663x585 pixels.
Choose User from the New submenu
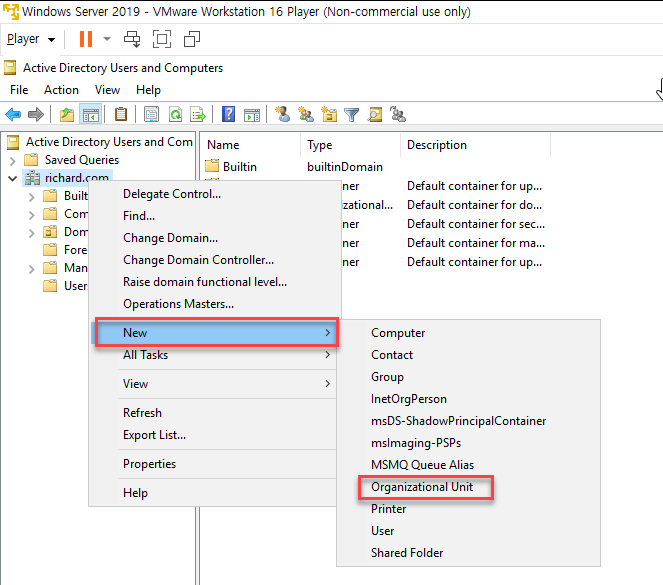pos(468,530)
